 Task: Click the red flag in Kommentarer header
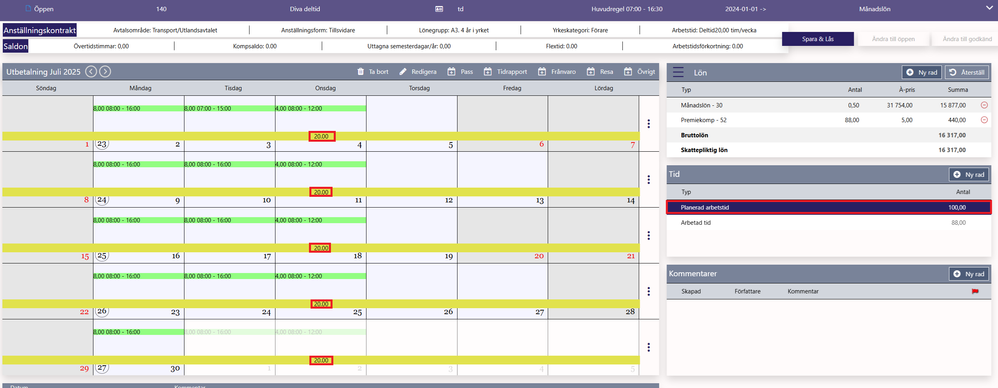pyautogui.click(x=974, y=291)
